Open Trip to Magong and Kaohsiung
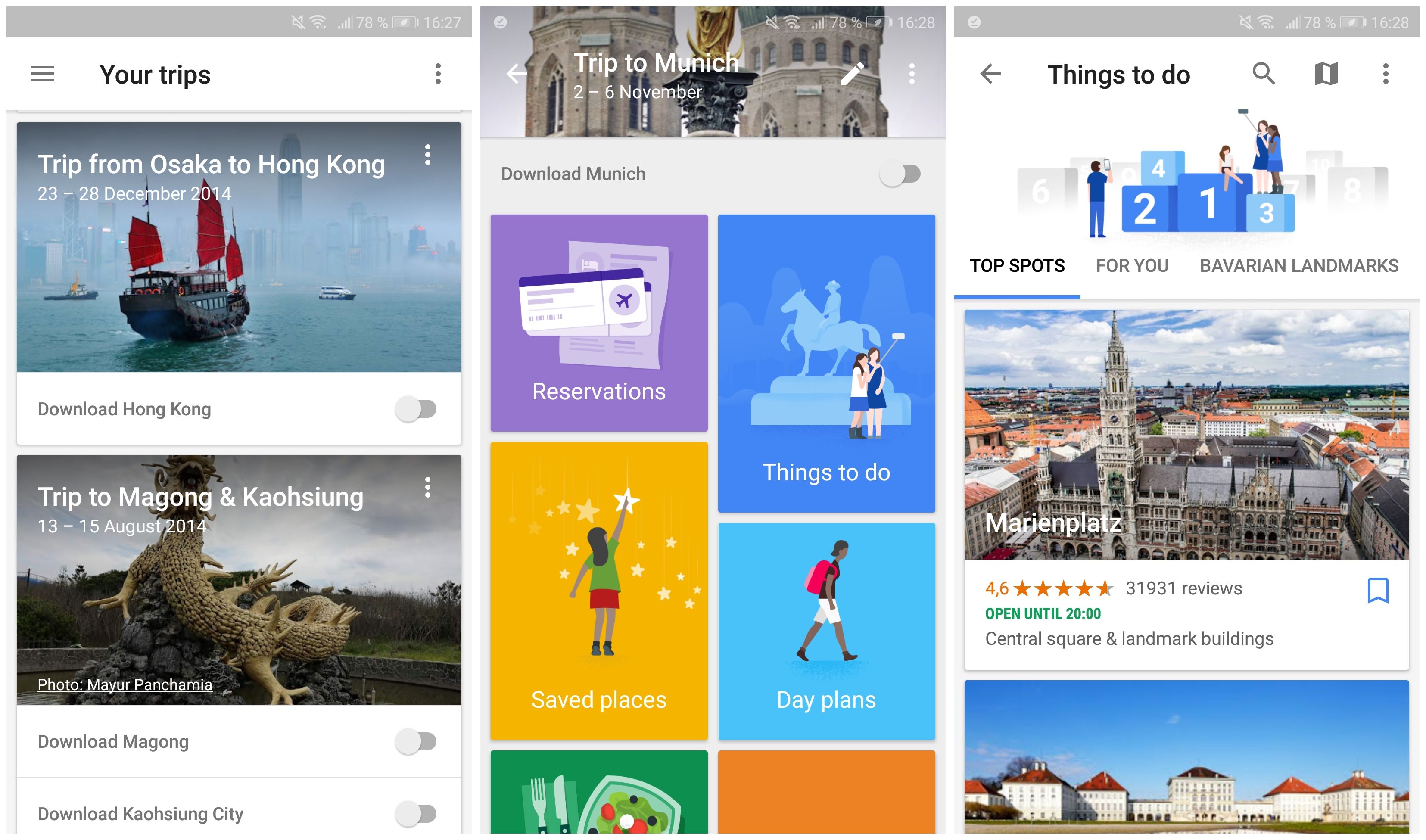Screen dimensions: 1426x840 click(237, 580)
